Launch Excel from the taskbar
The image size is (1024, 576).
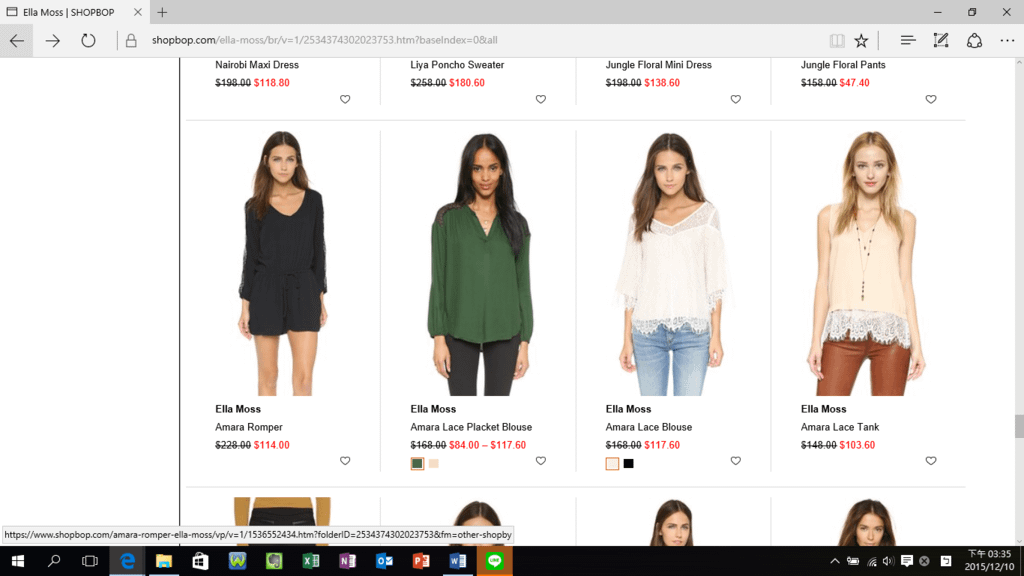tap(311, 561)
